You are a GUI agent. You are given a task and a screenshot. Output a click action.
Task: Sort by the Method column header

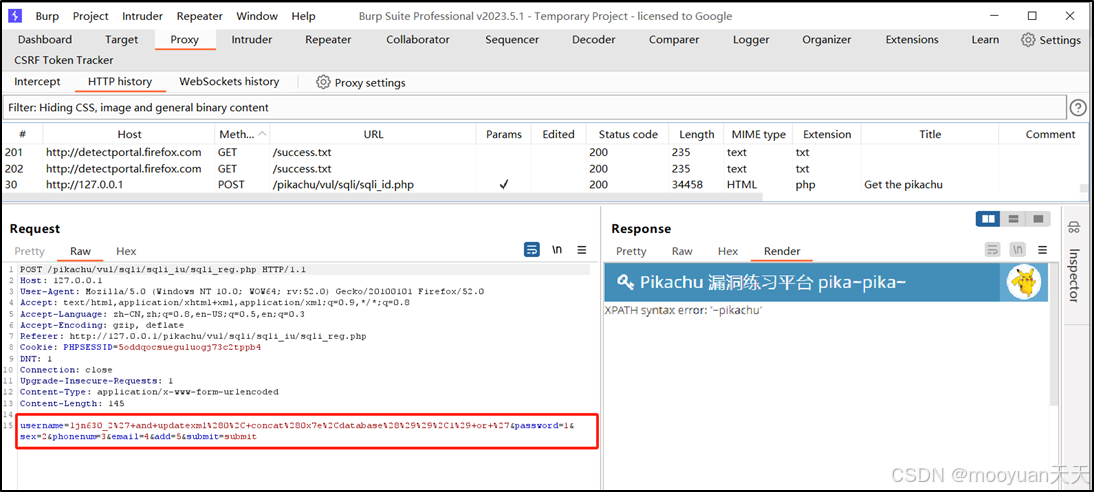tap(242, 134)
